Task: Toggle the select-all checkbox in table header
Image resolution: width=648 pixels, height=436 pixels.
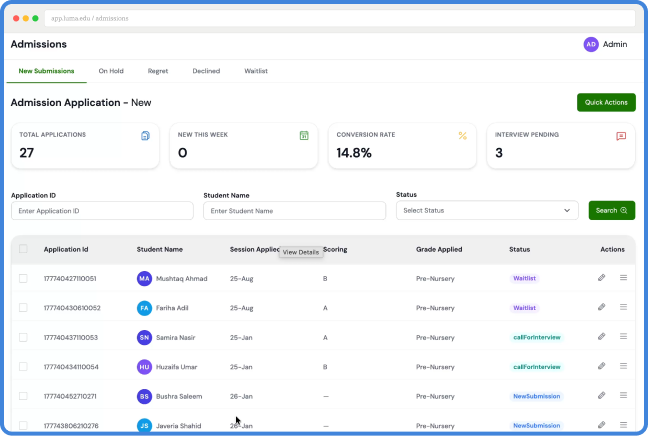Action: click(23, 249)
